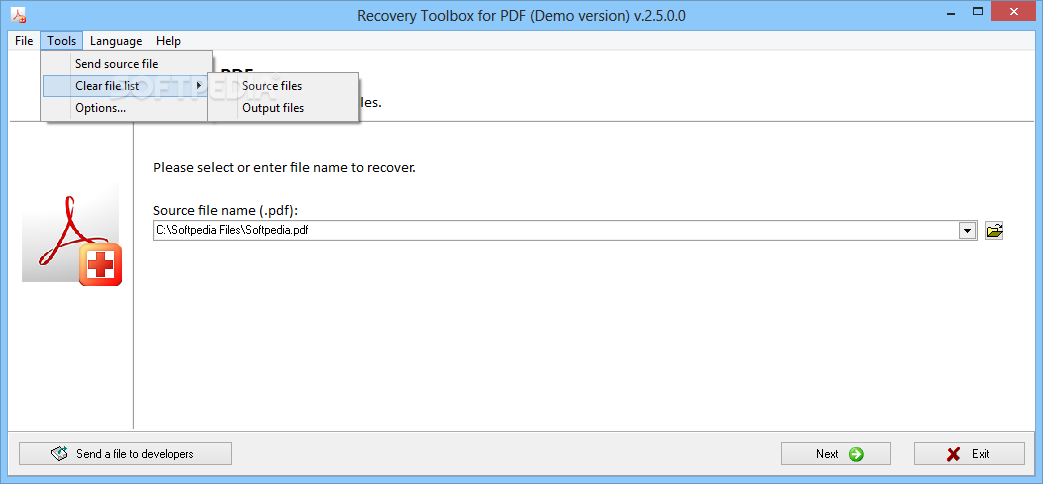Expand the source file name dropdown arrow

coord(967,231)
